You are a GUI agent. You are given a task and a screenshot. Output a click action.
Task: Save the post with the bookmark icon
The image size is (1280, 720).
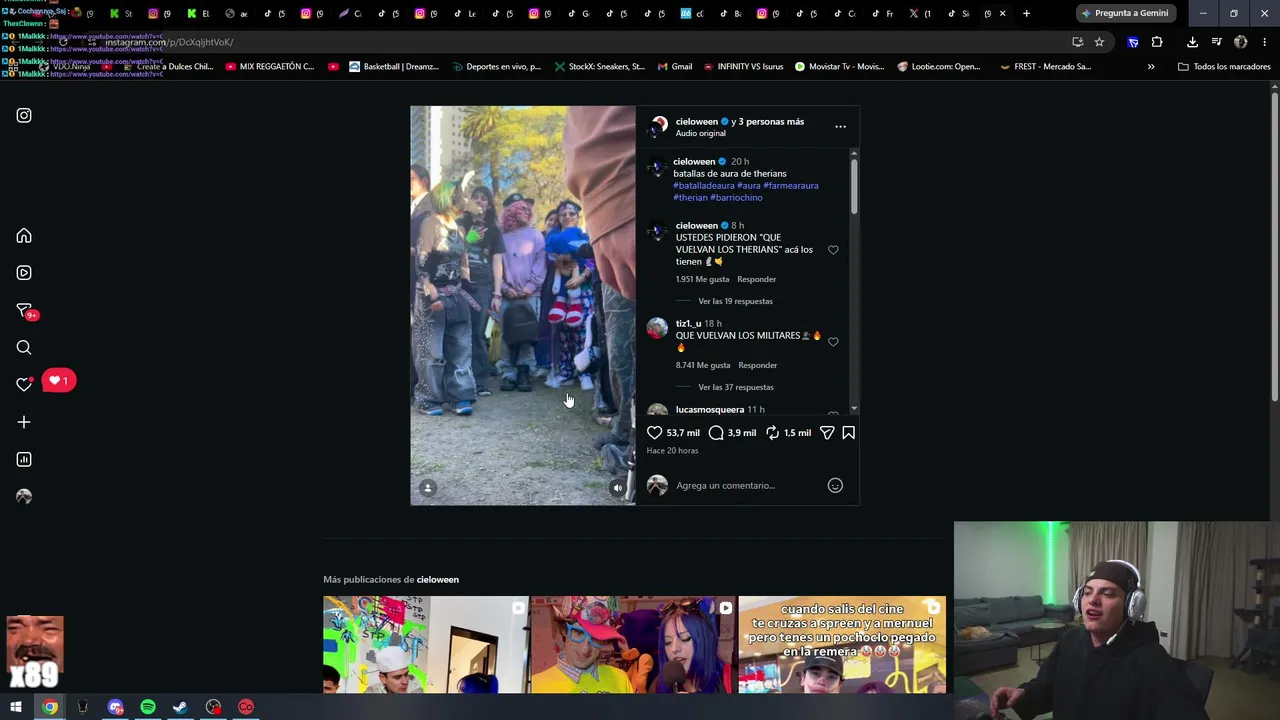click(848, 433)
